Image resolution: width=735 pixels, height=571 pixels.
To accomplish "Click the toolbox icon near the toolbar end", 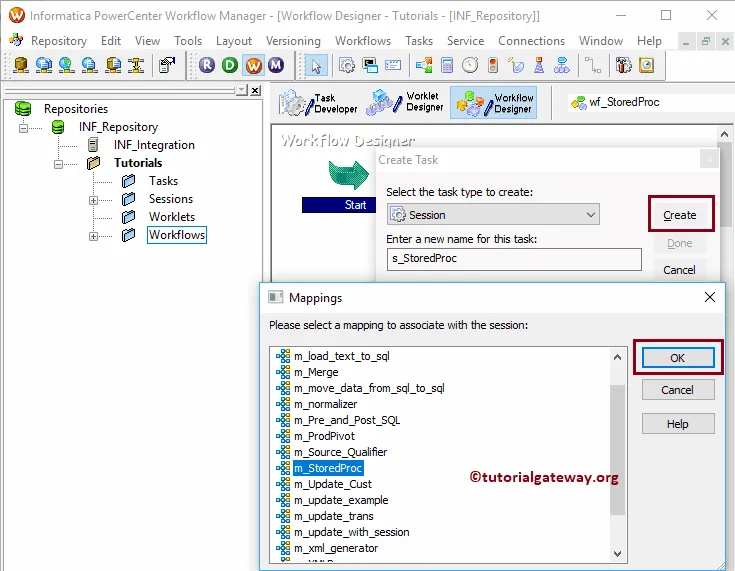I will click(623, 65).
